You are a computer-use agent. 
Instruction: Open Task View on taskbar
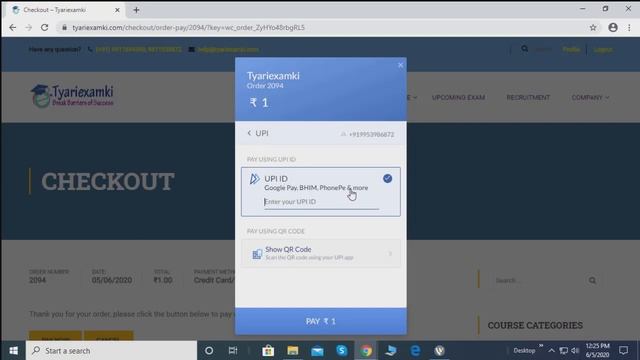pyautogui.click(x=233, y=351)
